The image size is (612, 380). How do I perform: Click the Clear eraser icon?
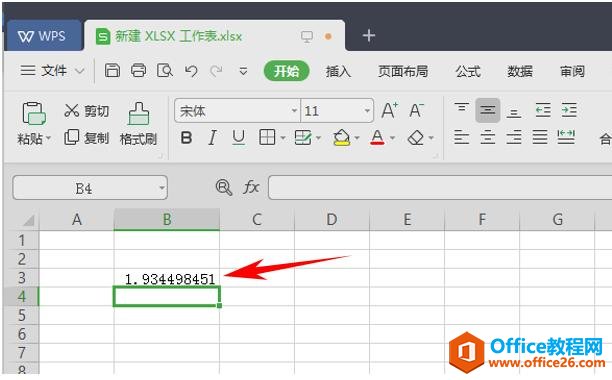click(x=415, y=137)
